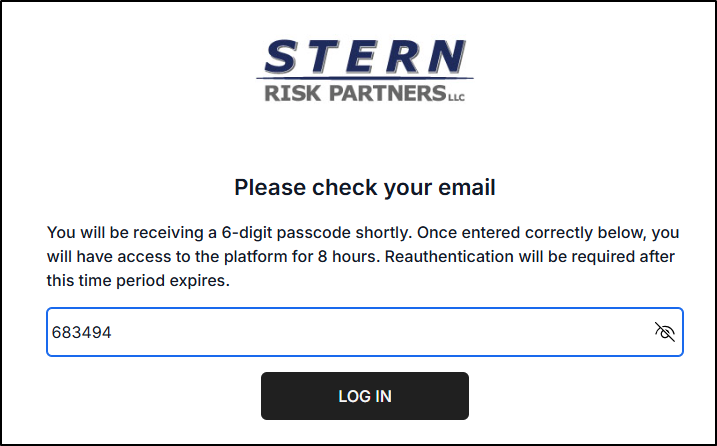Click the word 'Reauthentication' in the paragraph
Viewport: 717px width, 446px height.
(x=449, y=256)
